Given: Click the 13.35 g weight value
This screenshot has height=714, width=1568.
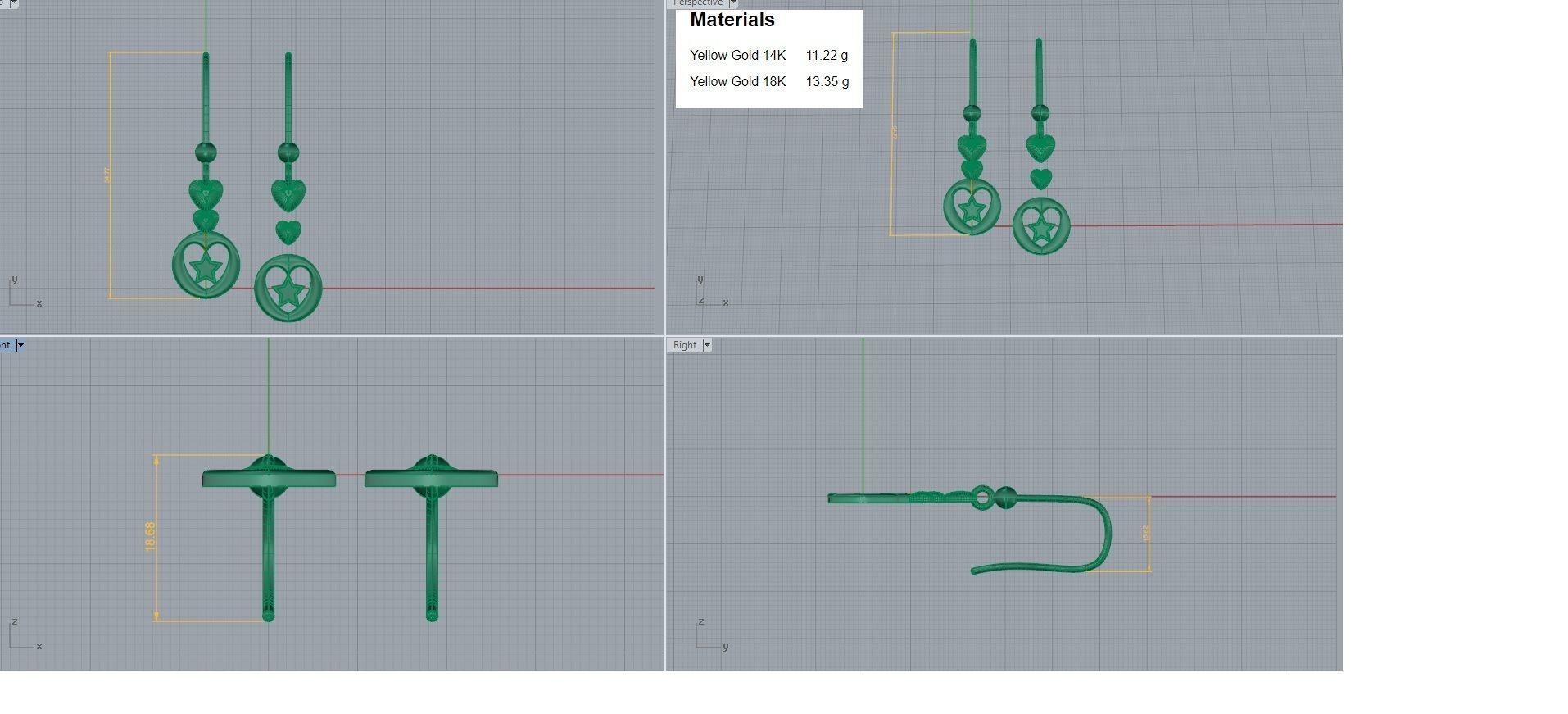Looking at the screenshot, I should pyautogui.click(x=827, y=82).
